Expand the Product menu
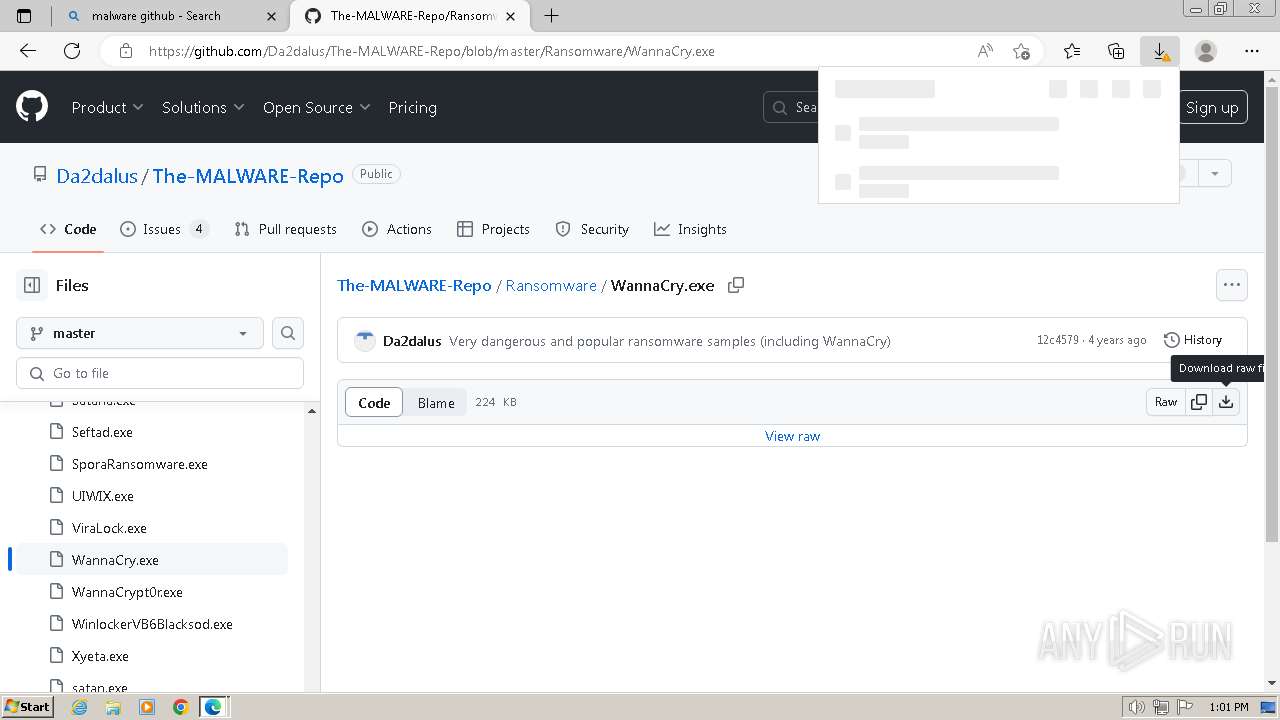The image size is (1280, 720). point(107,107)
